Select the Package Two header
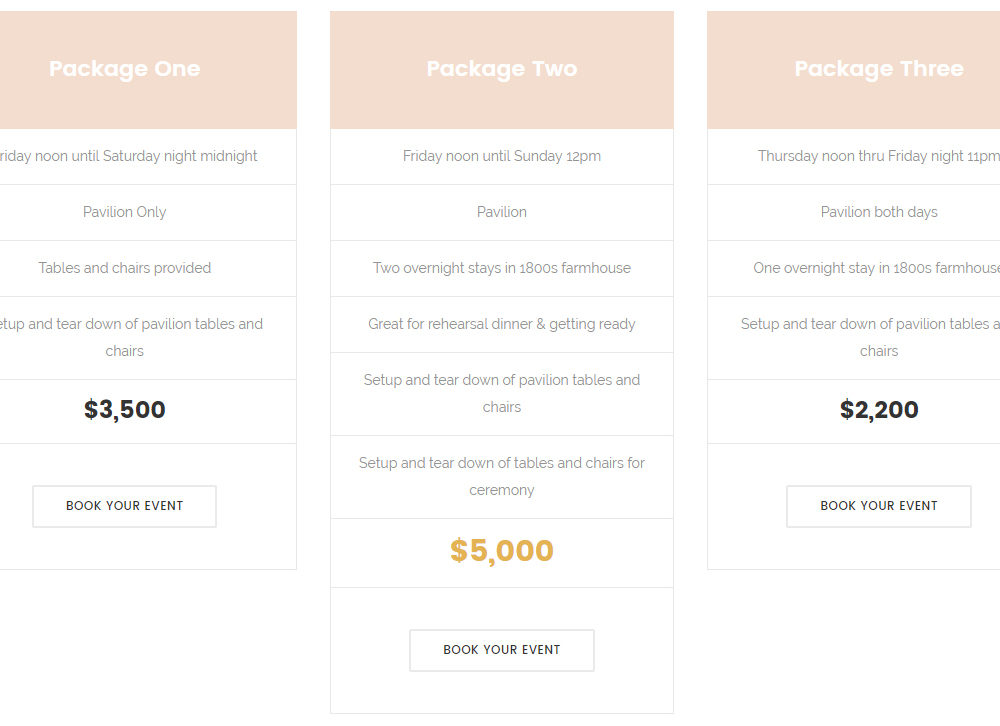 click(x=502, y=69)
